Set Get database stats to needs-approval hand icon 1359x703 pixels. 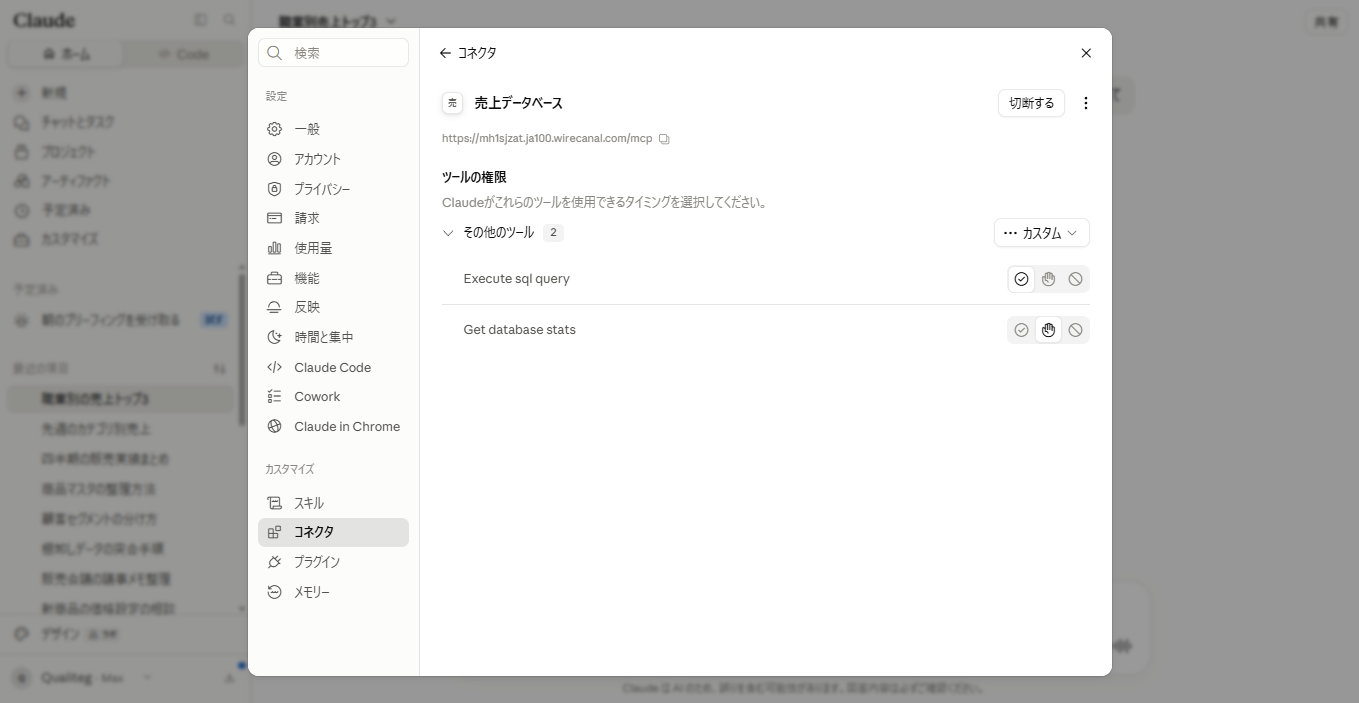click(x=1048, y=330)
